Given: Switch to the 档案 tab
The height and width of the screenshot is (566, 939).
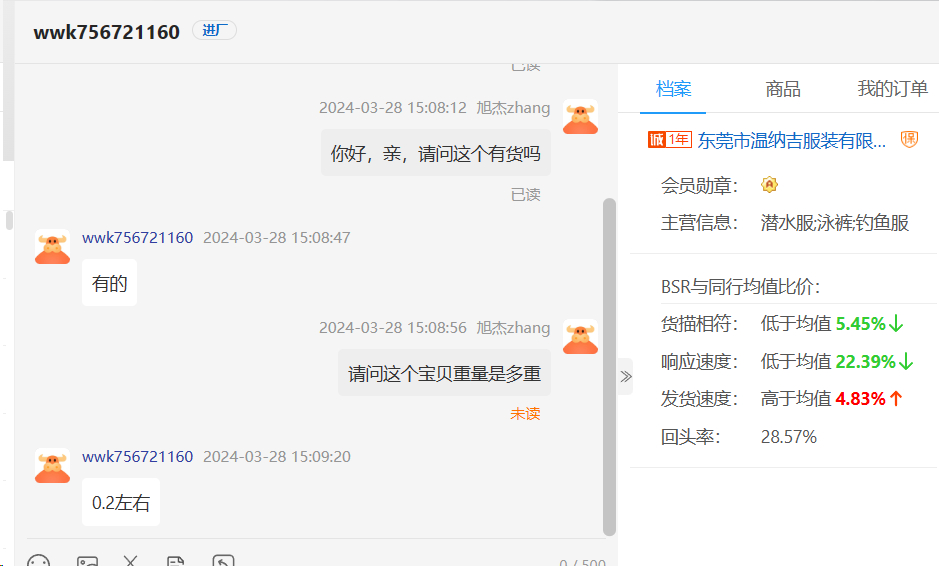Looking at the screenshot, I should [x=673, y=89].
